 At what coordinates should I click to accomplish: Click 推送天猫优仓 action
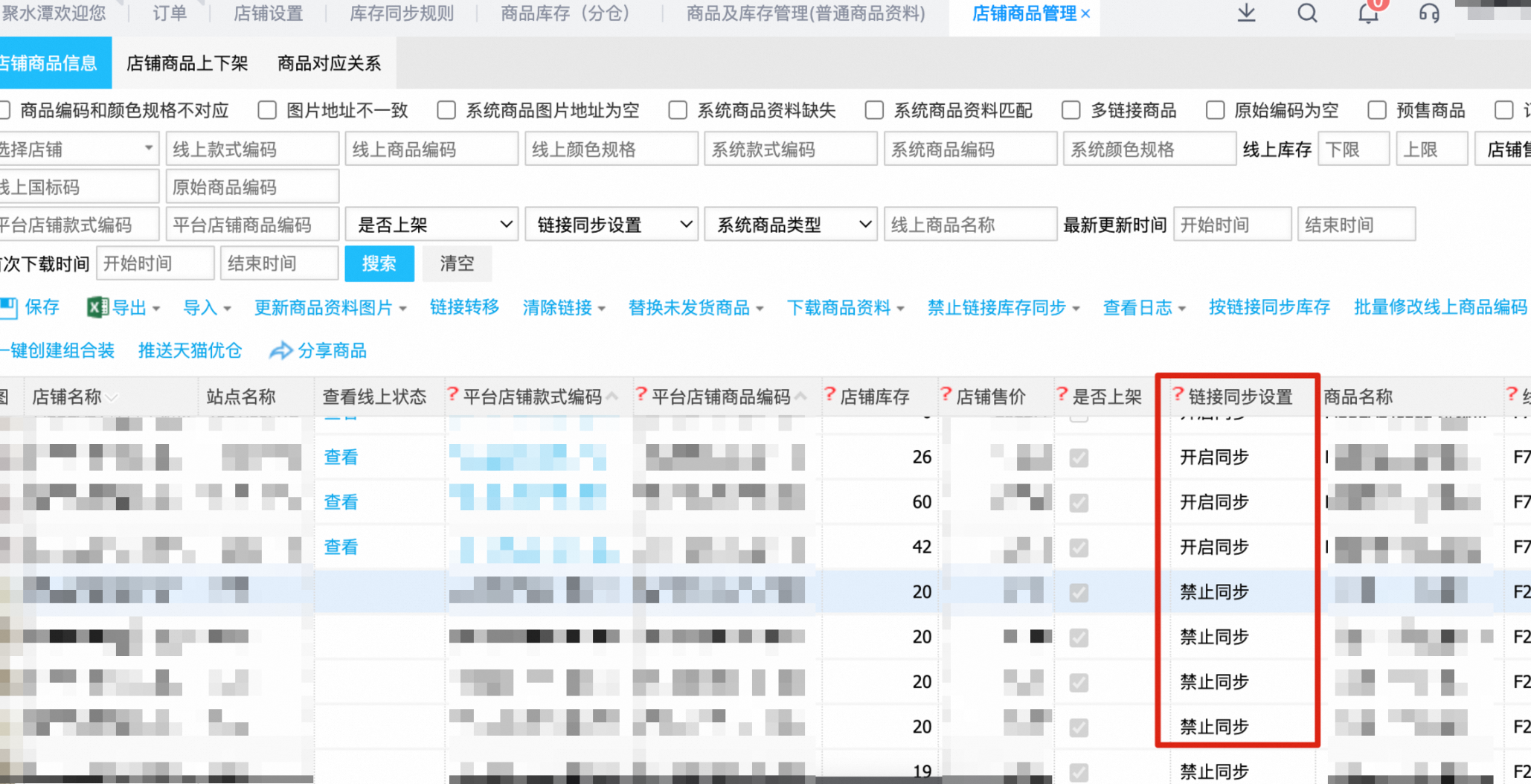click(x=190, y=350)
